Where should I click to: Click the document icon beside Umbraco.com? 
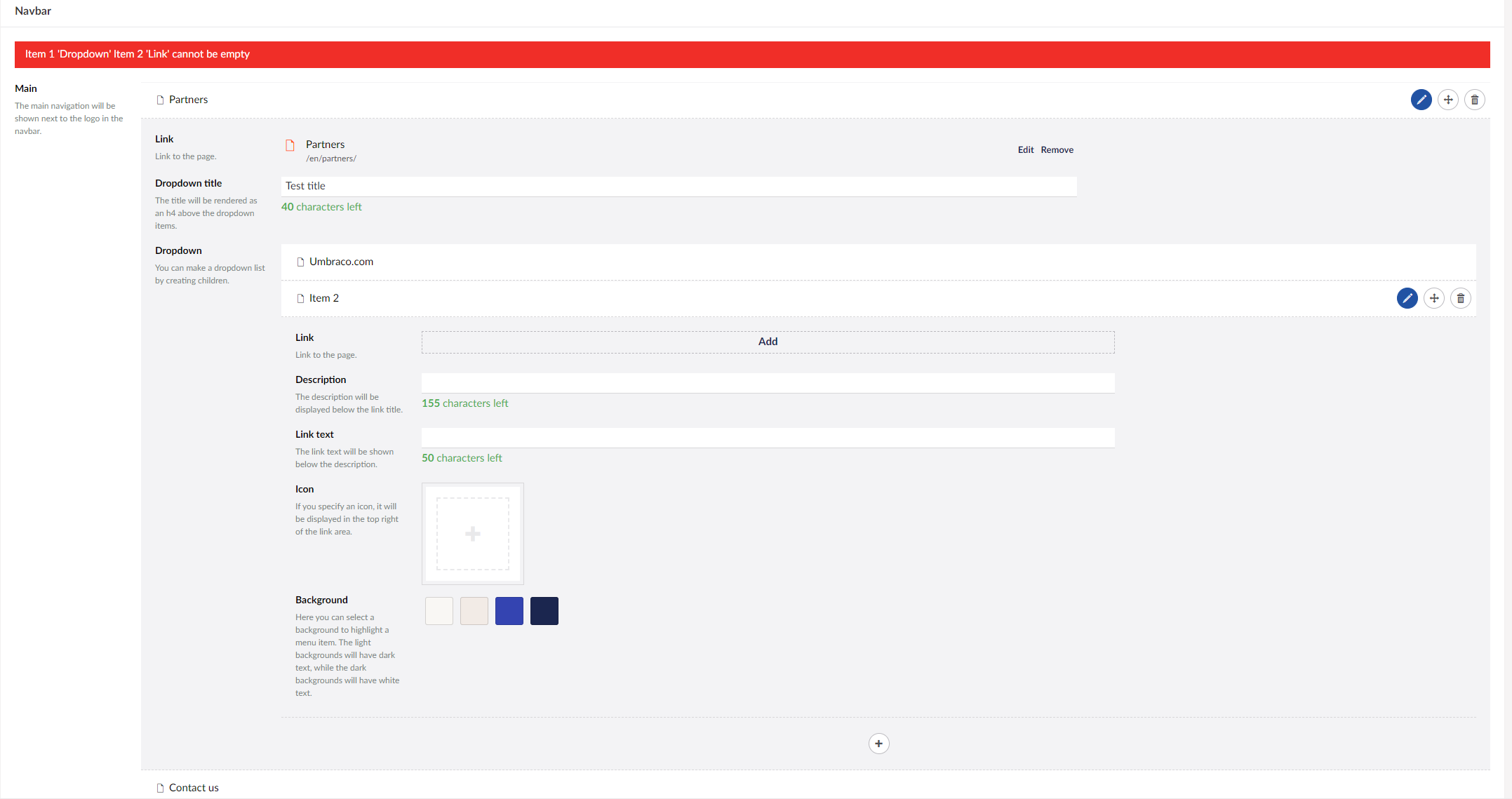[300, 262]
